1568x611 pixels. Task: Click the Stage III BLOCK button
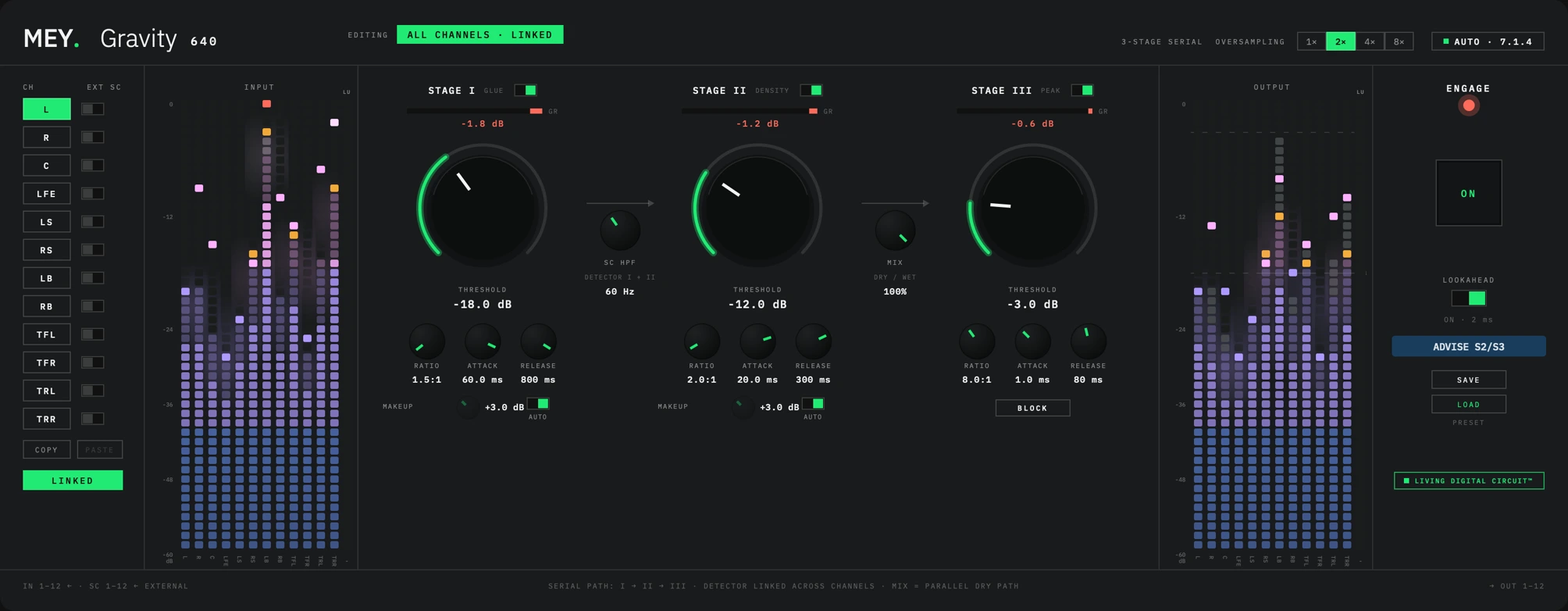coord(1032,408)
